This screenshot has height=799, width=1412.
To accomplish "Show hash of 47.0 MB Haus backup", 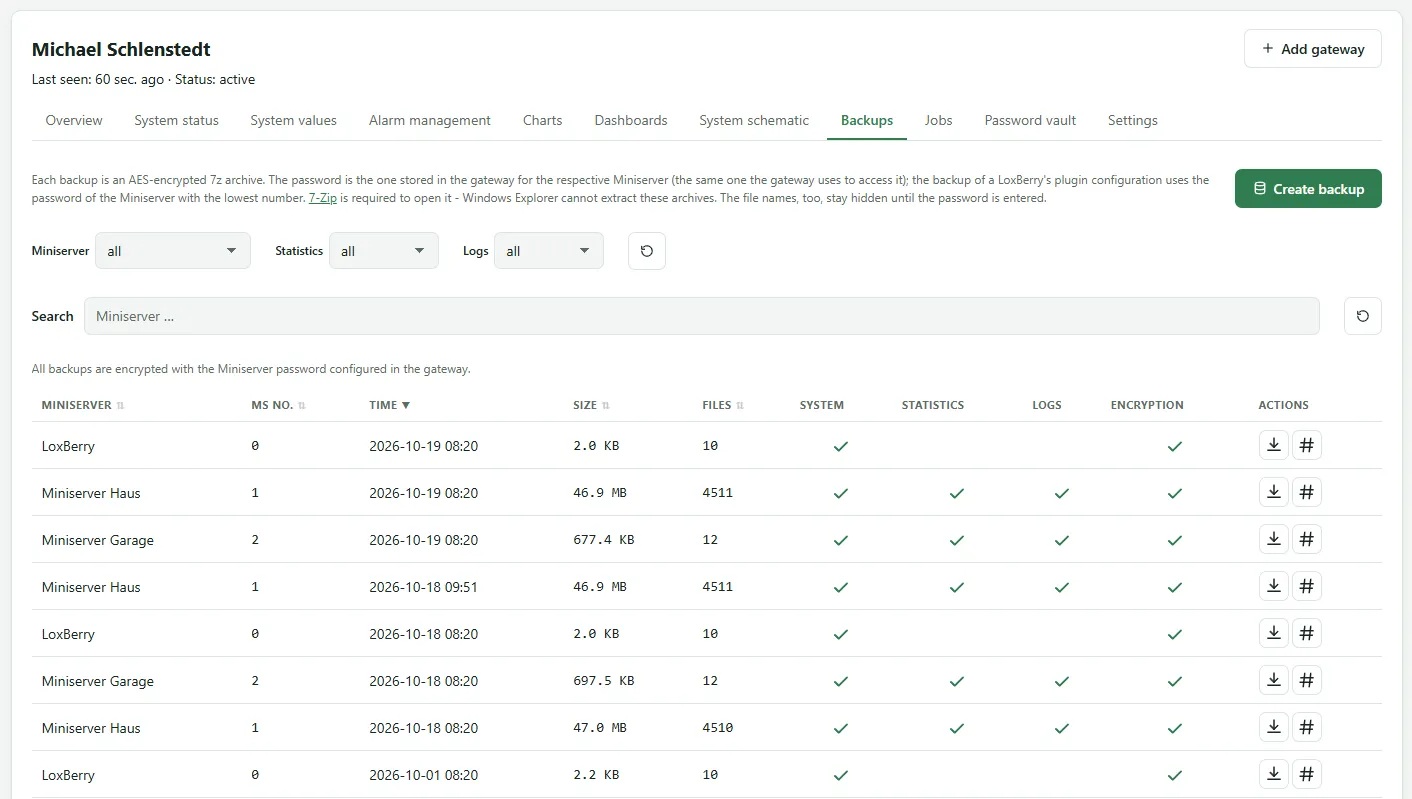I will point(1306,727).
